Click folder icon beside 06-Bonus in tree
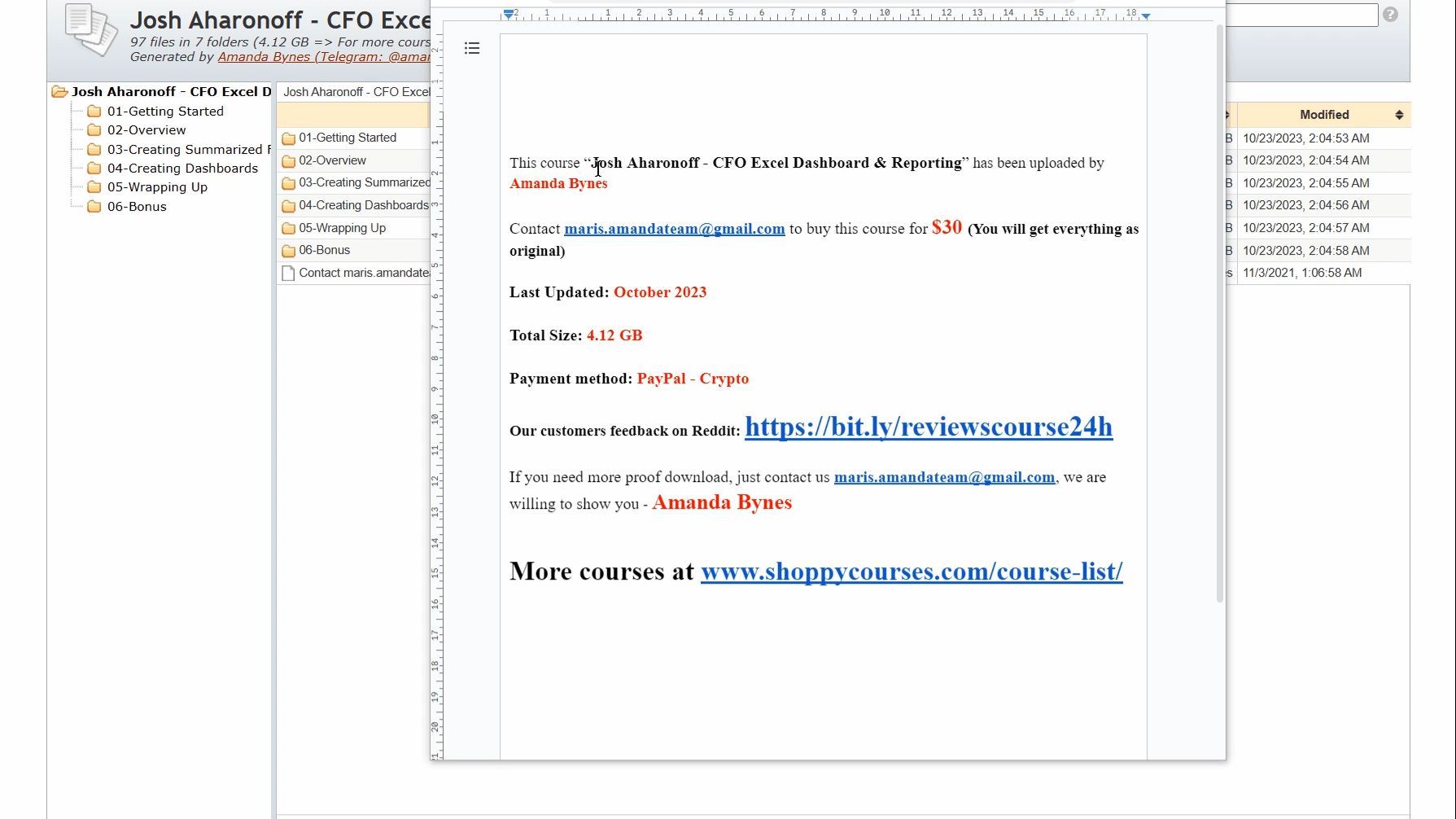 [94, 206]
